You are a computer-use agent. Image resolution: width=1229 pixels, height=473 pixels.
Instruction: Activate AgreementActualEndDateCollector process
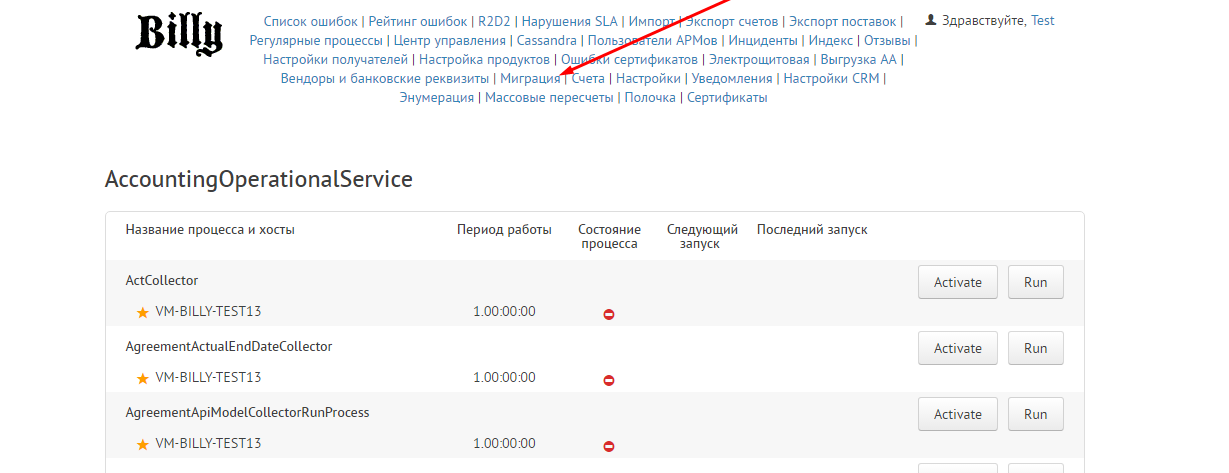pyautogui.click(x=958, y=348)
